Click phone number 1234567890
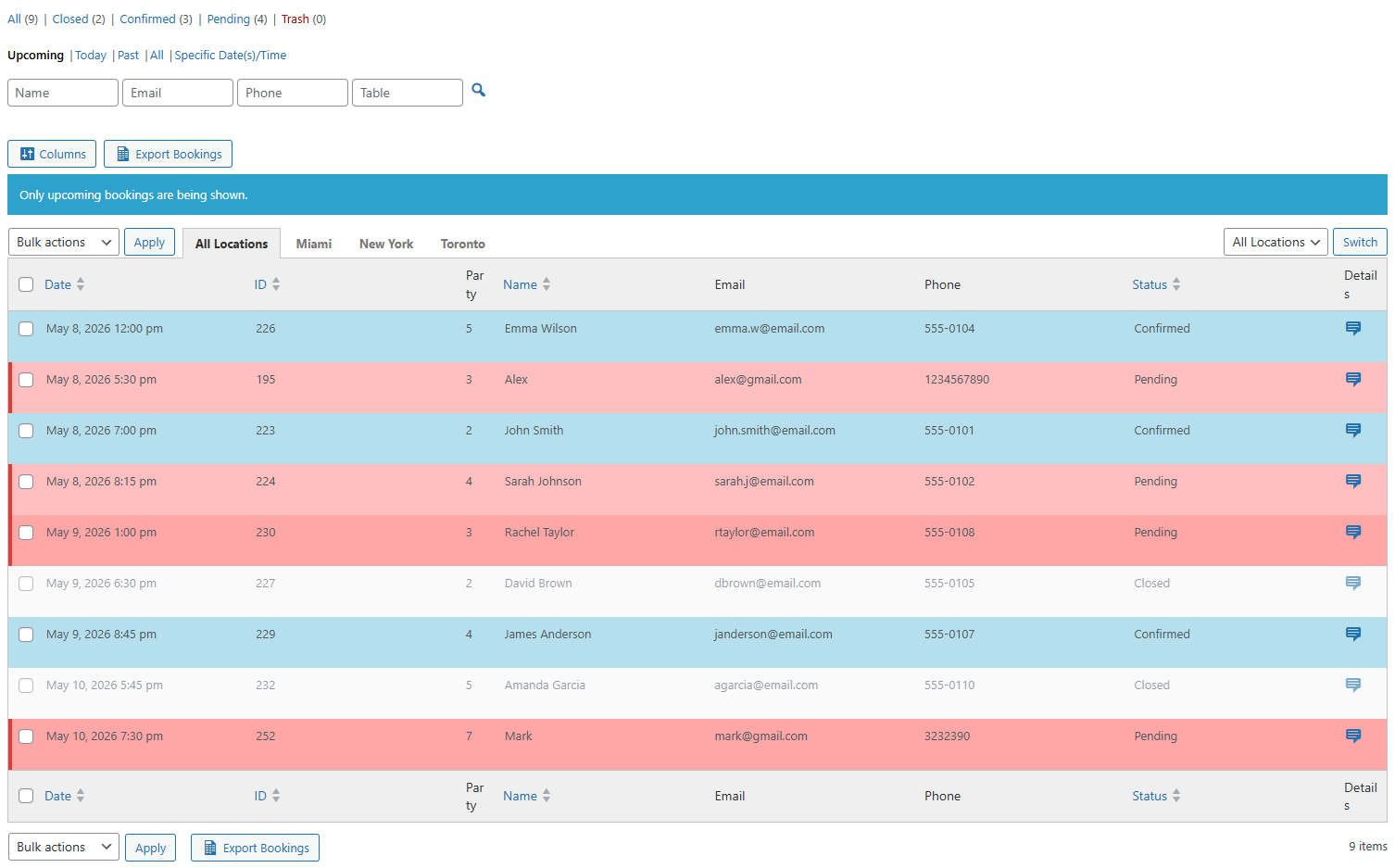The image size is (1395, 868). click(x=957, y=380)
